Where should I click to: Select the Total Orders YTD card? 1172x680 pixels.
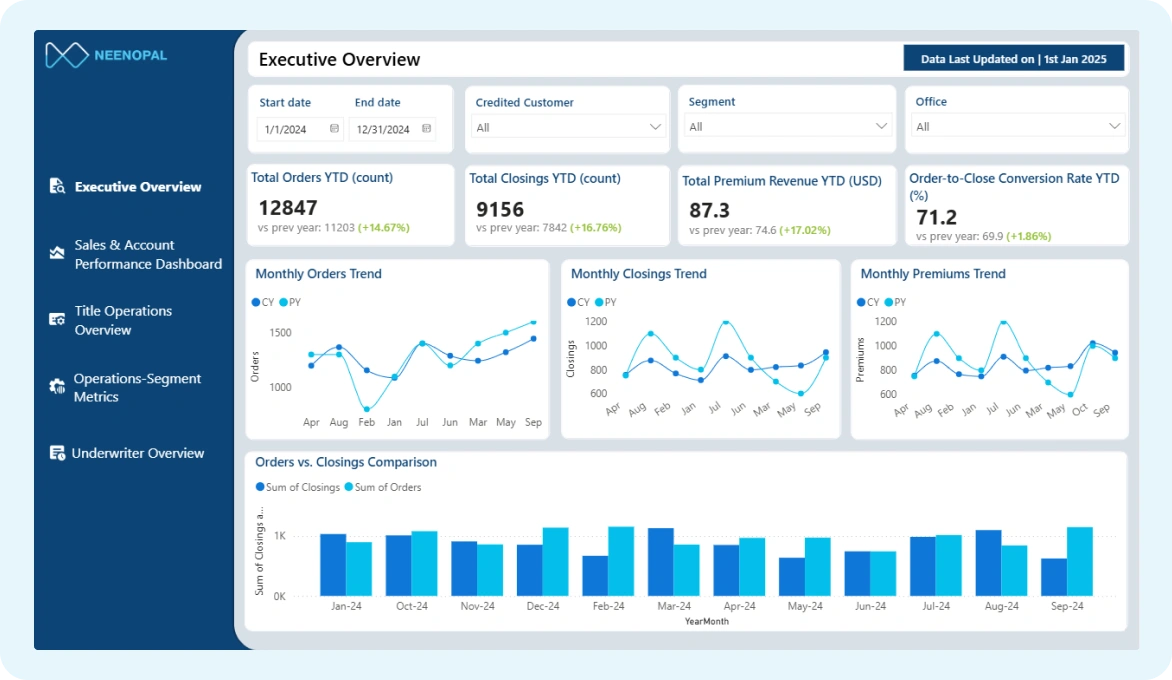click(x=351, y=205)
